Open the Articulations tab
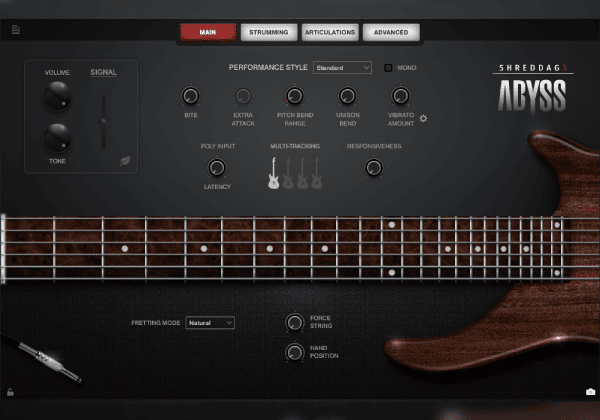 [x=329, y=32]
